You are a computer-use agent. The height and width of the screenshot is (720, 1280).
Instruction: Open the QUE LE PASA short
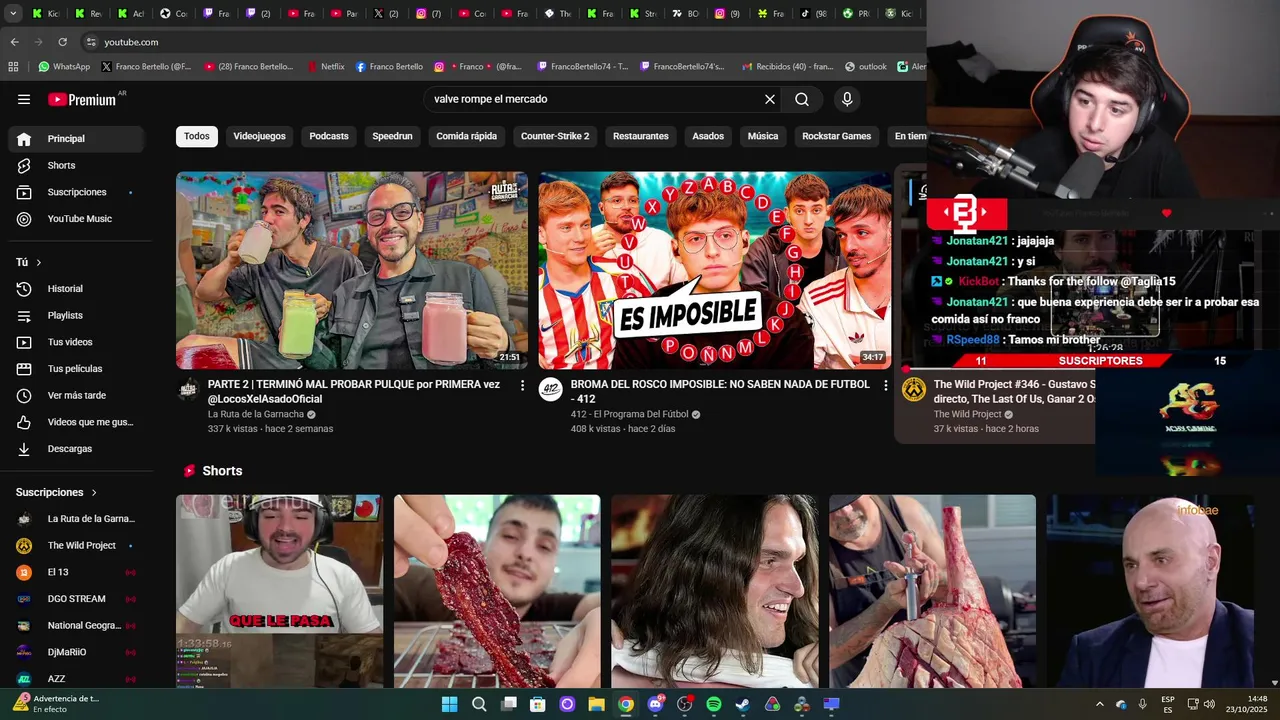click(x=279, y=591)
